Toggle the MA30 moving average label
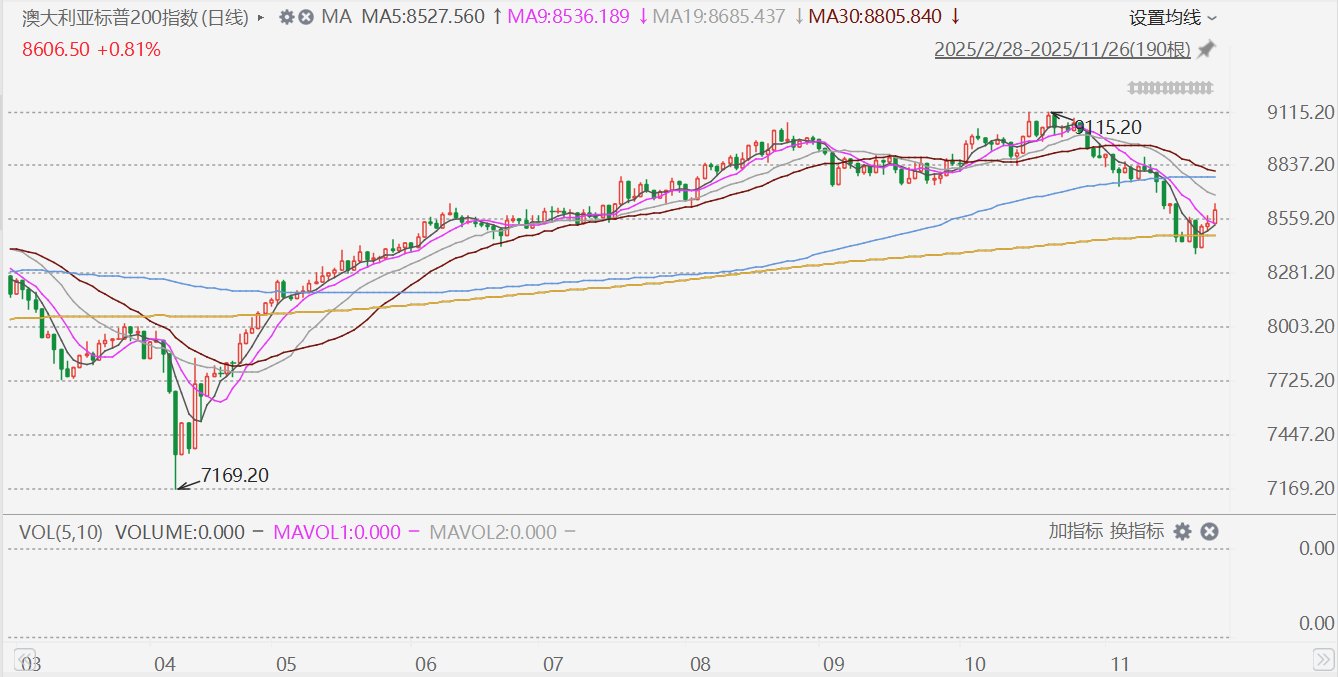 pos(875,17)
